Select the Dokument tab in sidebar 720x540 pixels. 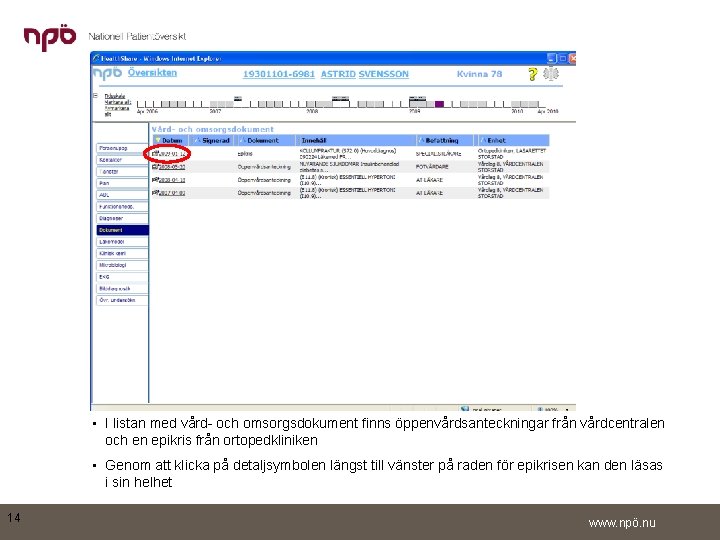point(123,230)
